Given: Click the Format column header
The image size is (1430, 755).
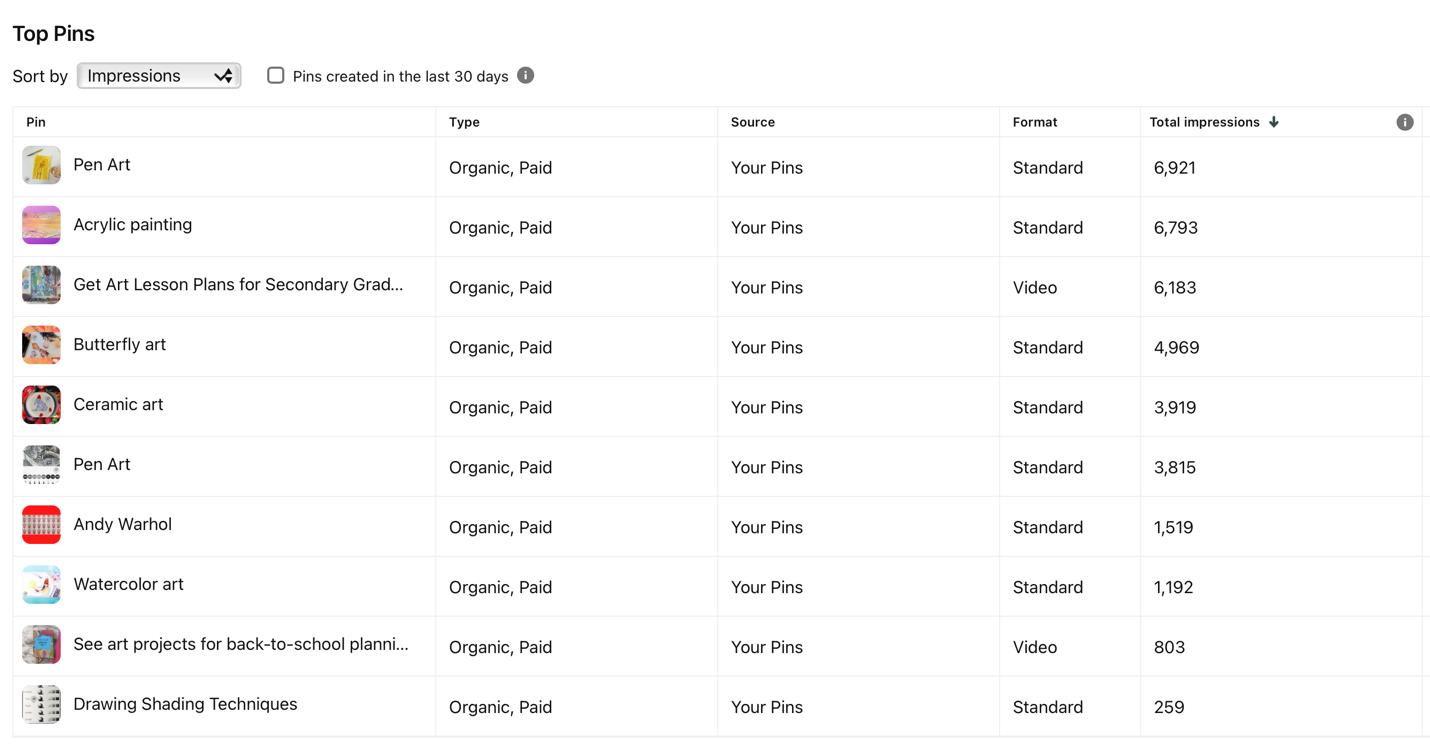Looking at the screenshot, I should coord(1035,122).
